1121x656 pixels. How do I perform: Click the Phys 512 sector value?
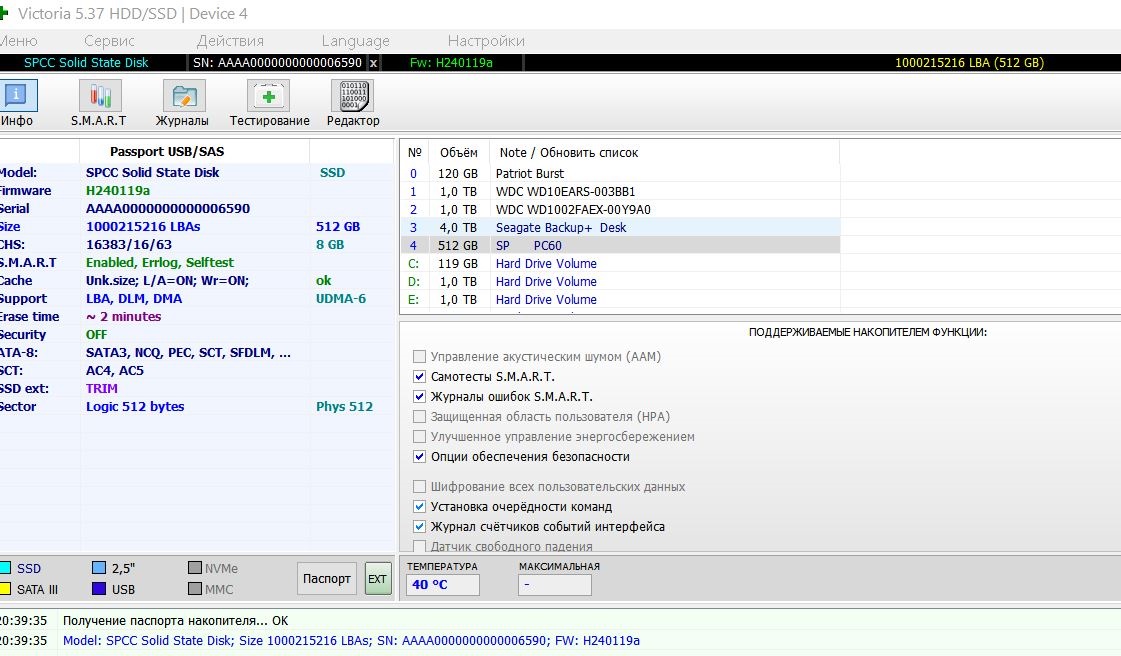coord(345,407)
